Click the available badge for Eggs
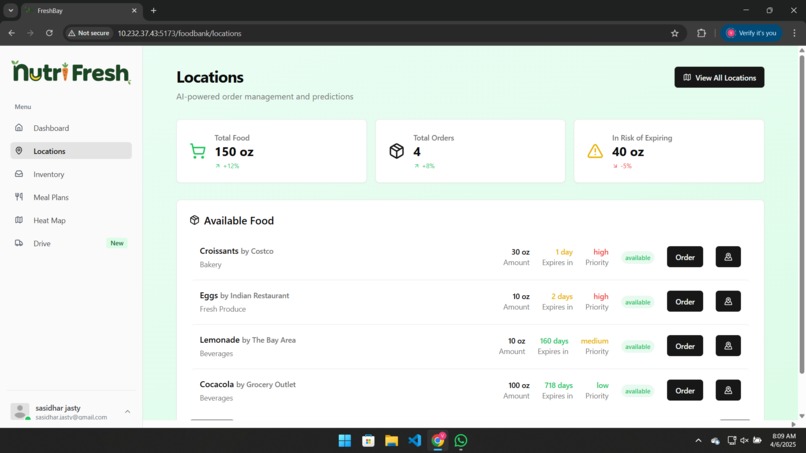This screenshot has height=453, width=806. [637, 302]
